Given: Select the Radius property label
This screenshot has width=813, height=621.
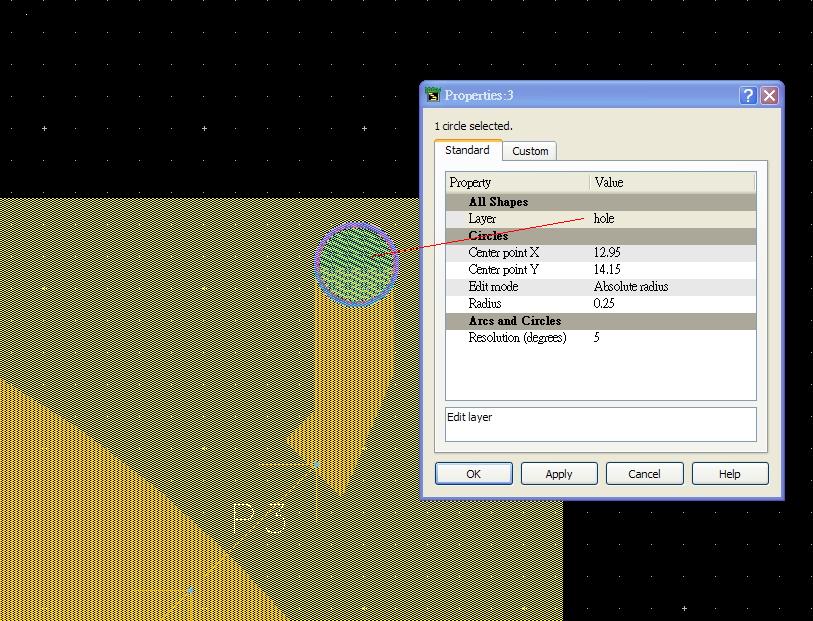Looking at the screenshot, I should click(485, 304).
